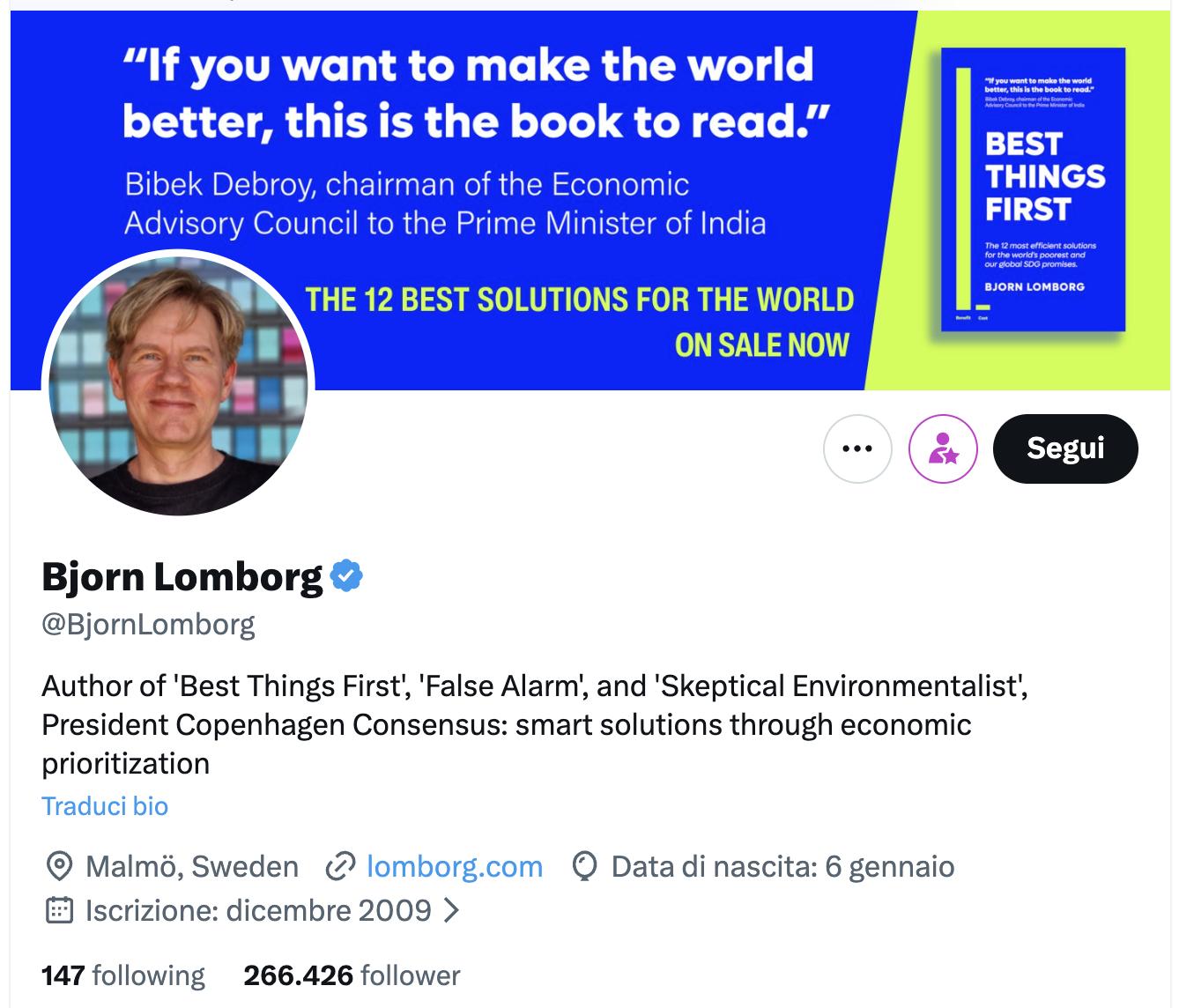Image resolution: width=1179 pixels, height=1008 pixels.
Task: Click the Iscrizione: dicembre 2009 text
Action: (x=258, y=910)
